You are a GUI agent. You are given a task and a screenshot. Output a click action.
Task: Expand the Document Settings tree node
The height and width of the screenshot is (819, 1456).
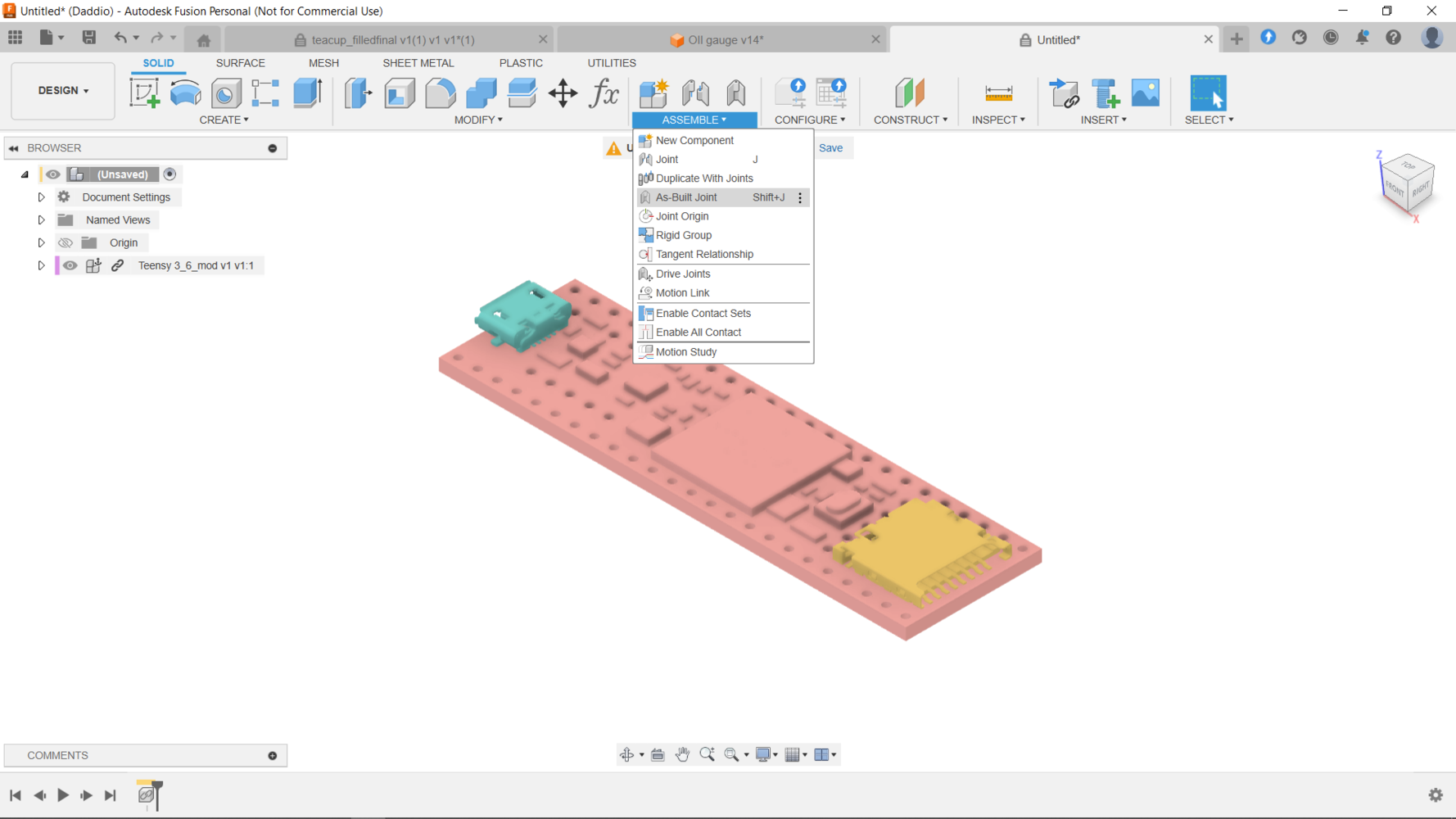point(41,197)
